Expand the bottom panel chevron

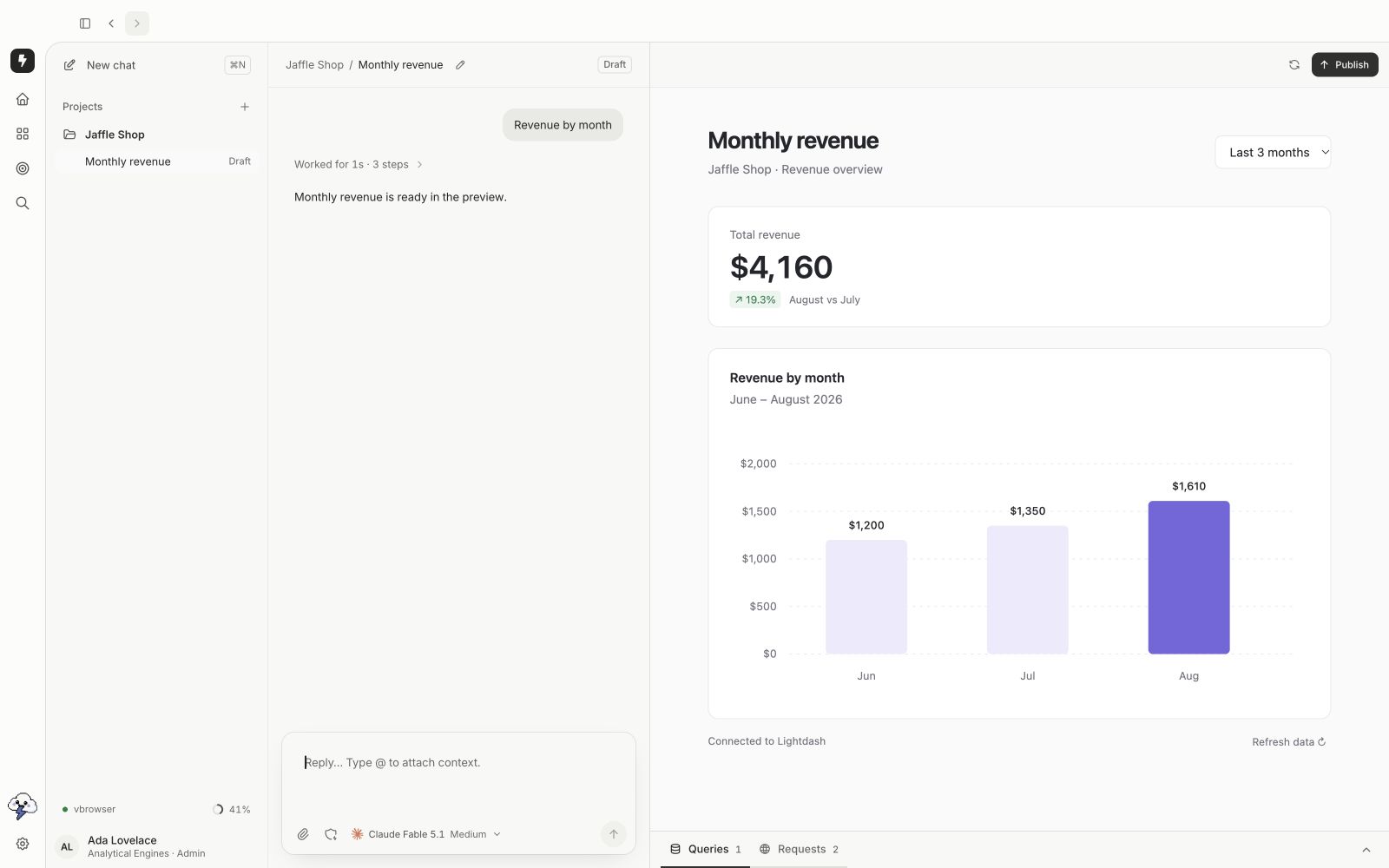pos(1366,850)
